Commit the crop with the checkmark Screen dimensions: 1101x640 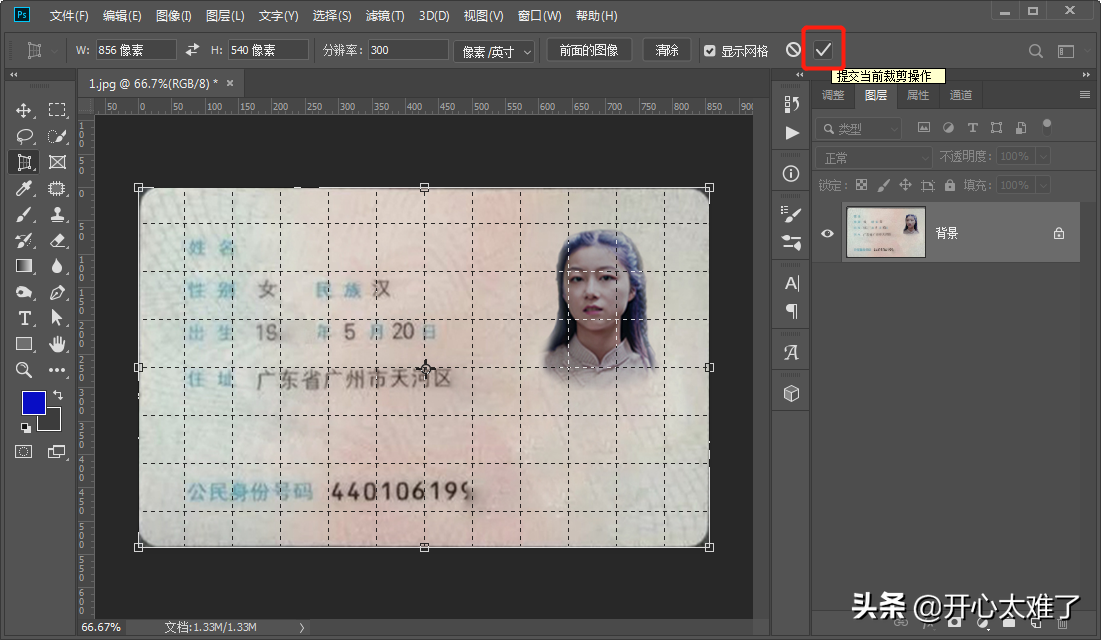point(824,50)
